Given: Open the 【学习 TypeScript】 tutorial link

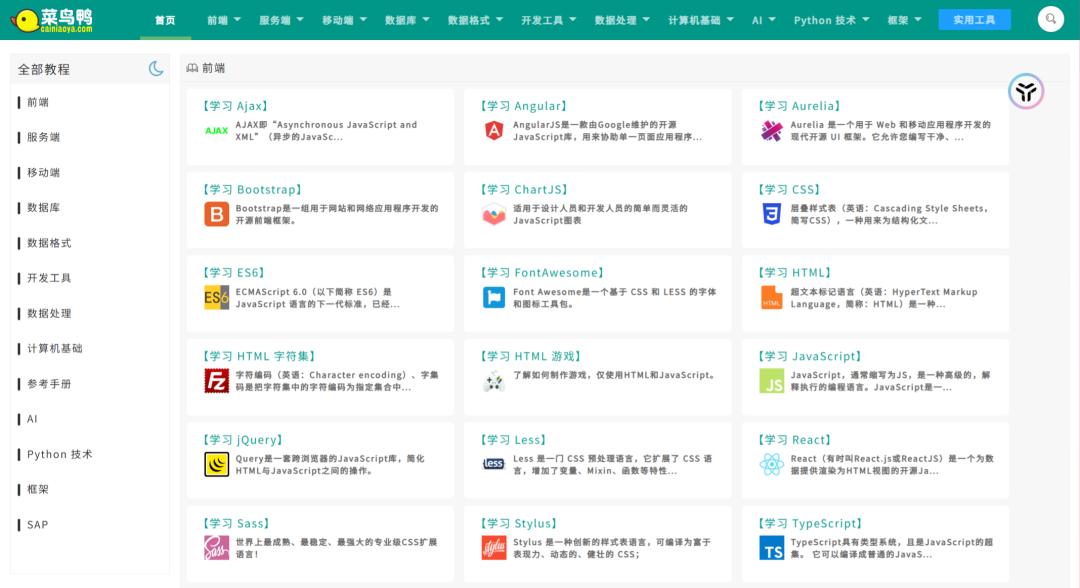Looking at the screenshot, I should pyautogui.click(x=810, y=523).
